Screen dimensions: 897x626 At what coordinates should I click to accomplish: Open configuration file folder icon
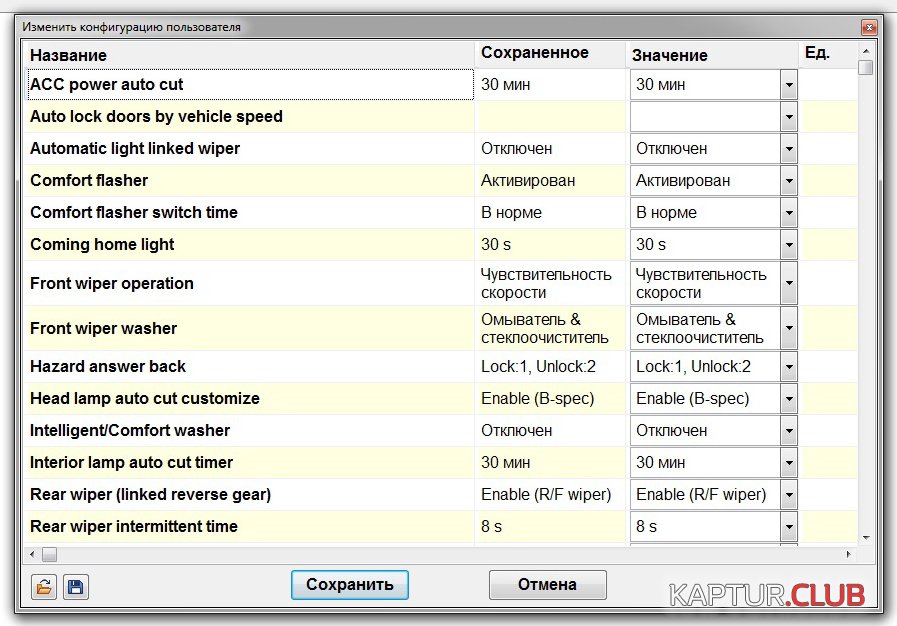pos(43,587)
